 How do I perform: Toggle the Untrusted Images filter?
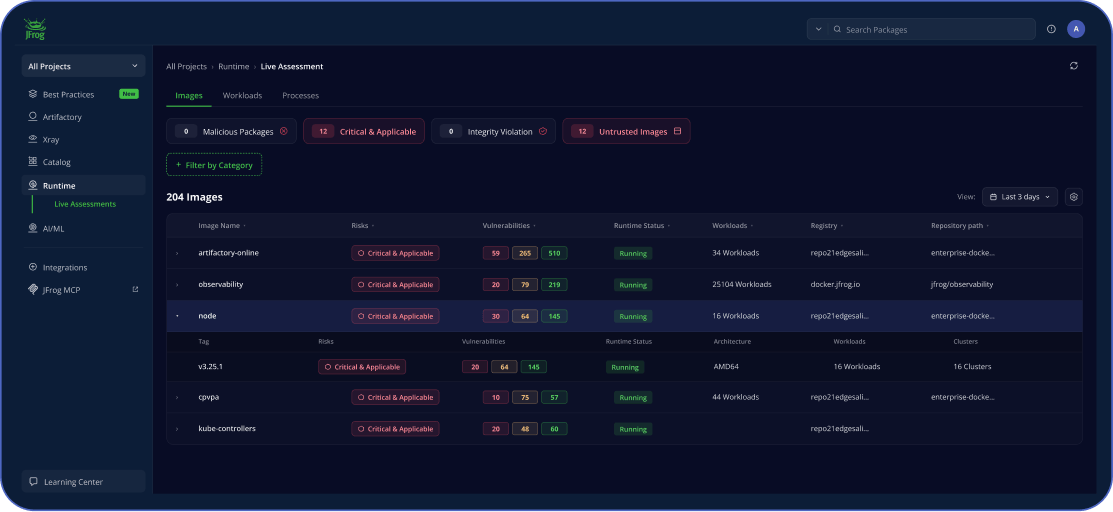tap(626, 131)
